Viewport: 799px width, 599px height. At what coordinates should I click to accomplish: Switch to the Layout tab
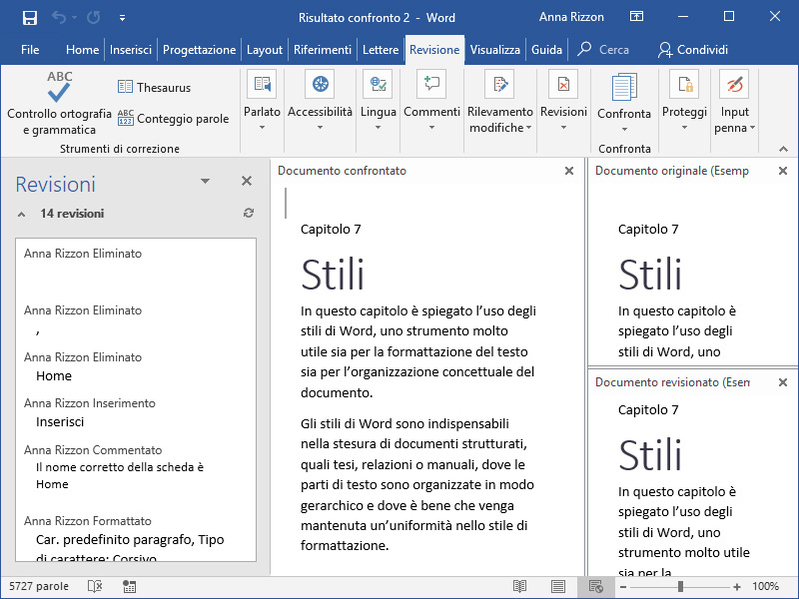click(264, 49)
